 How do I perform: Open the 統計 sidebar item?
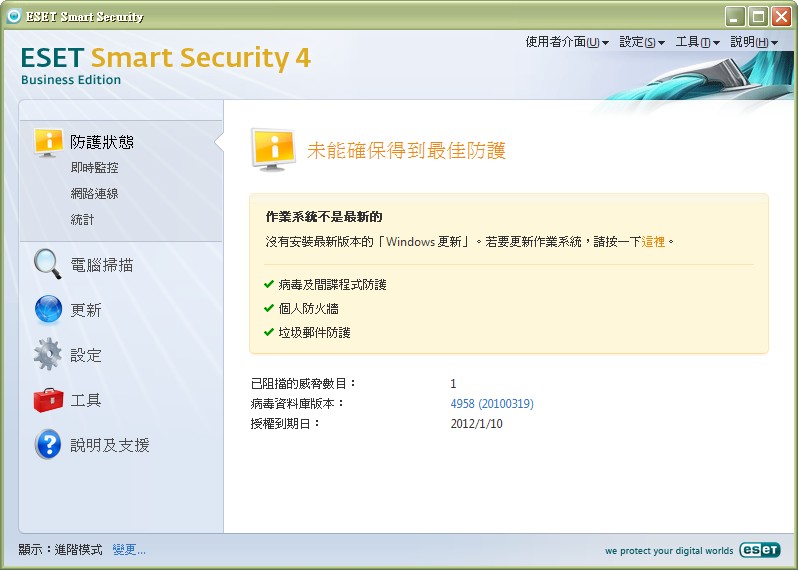pos(82,219)
